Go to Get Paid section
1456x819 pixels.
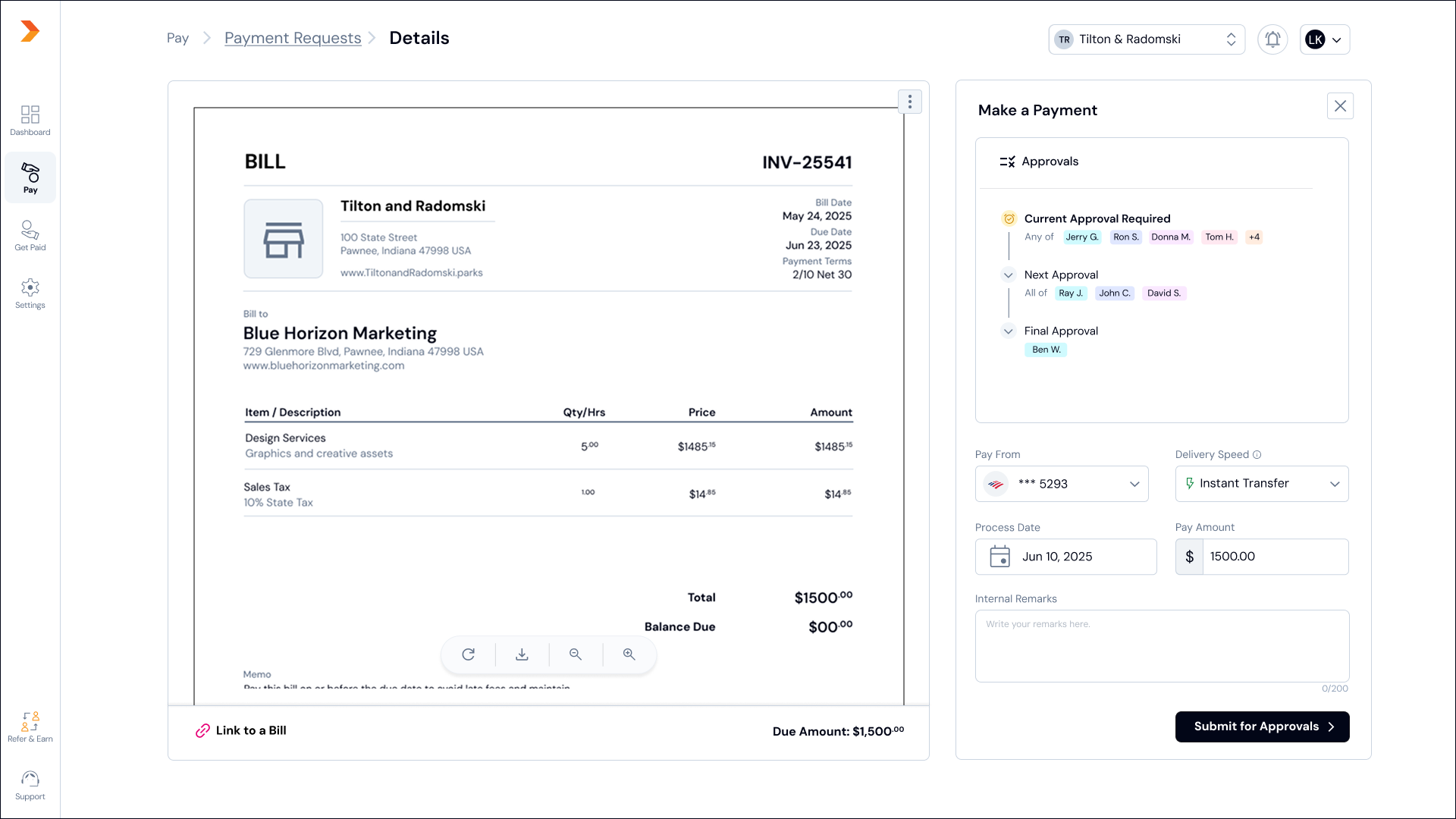[x=30, y=235]
